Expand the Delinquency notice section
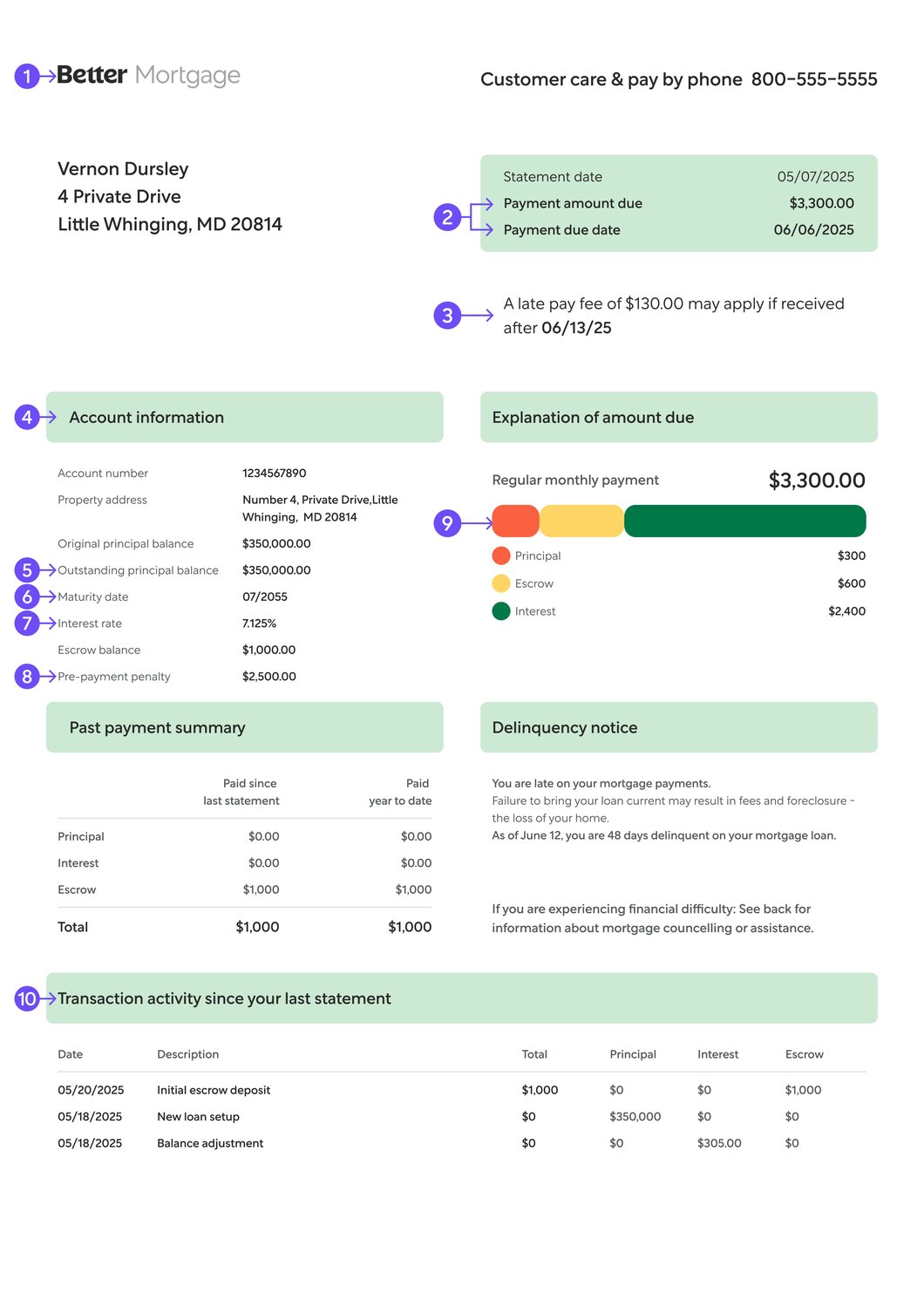Screen dimensions: 924x1308 (x=678, y=727)
